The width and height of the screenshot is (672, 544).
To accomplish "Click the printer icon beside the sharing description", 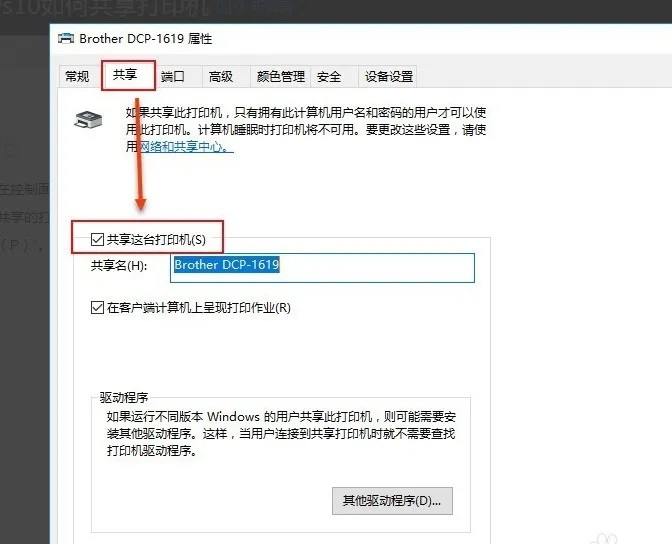I will click(x=88, y=121).
